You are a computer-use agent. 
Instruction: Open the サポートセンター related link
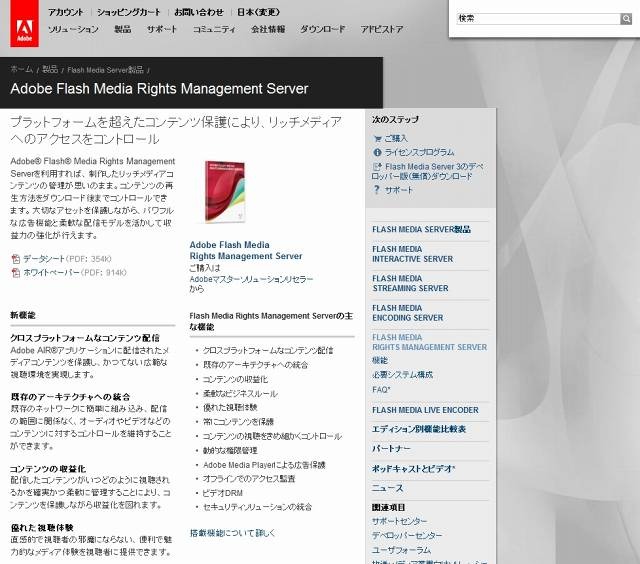point(399,521)
